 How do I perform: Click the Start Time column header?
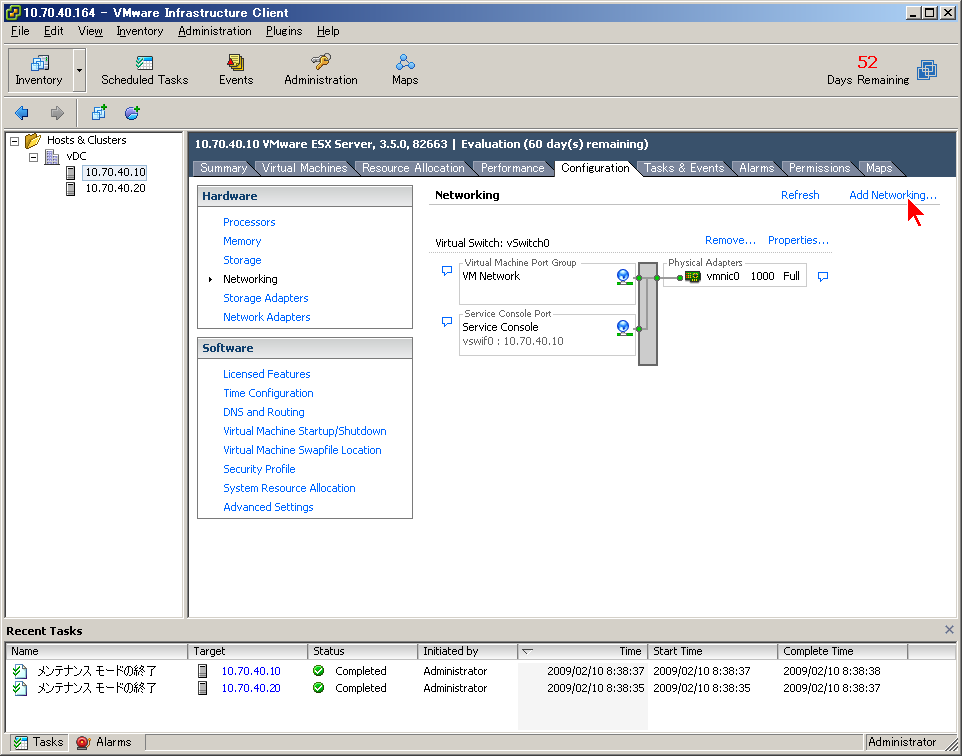click(x=713, y=651)
